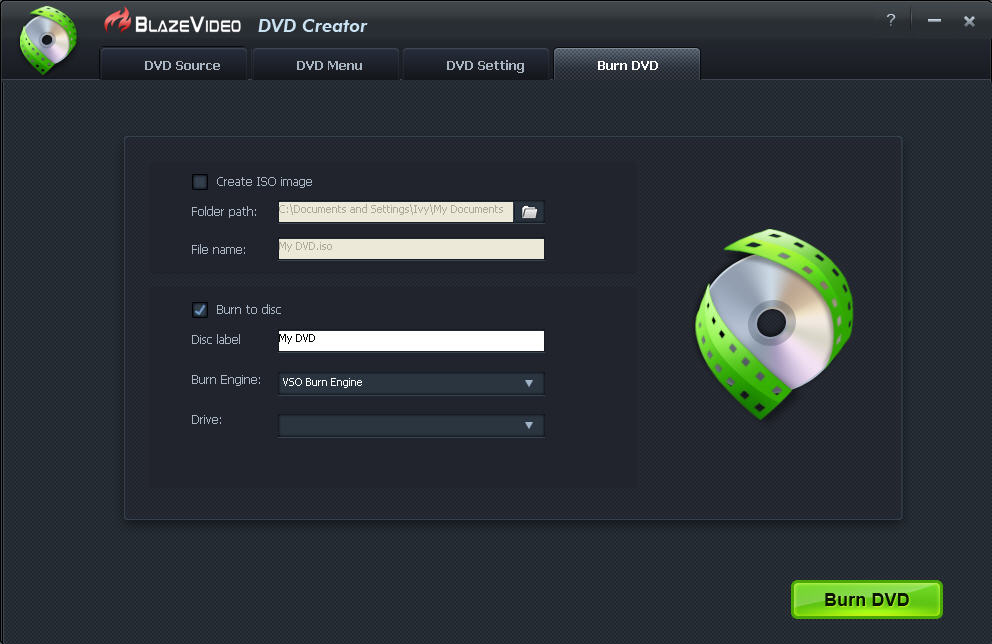Click the "DVD Creator" title text

(312, 26)
